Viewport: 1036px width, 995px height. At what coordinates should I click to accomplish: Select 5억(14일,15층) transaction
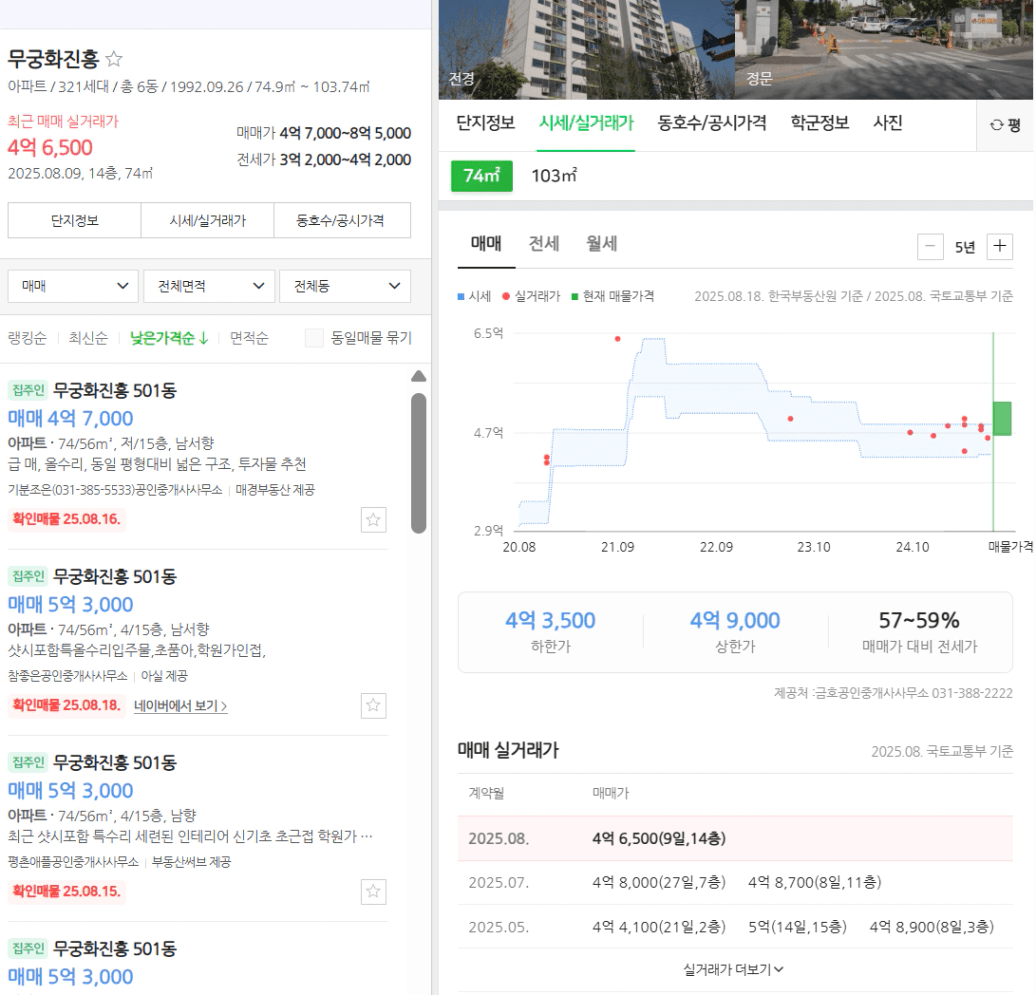click(797, 927)
